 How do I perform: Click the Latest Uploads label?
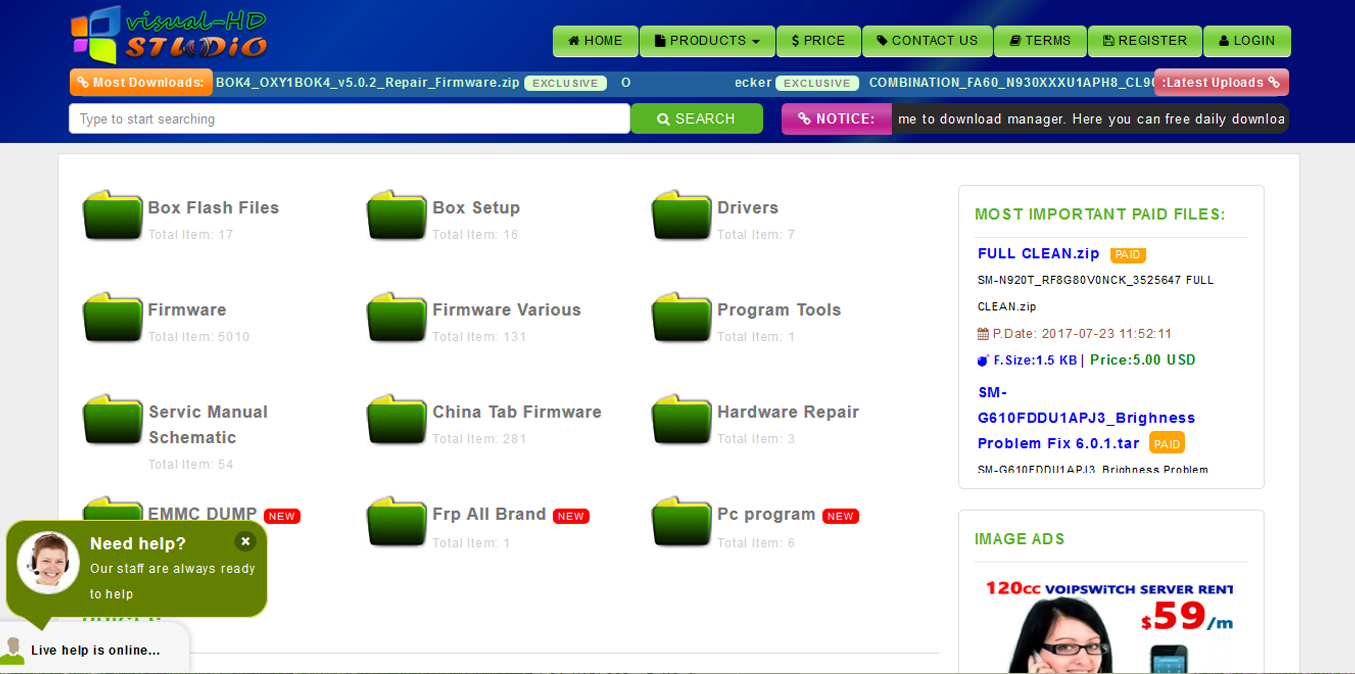[1221, 83]
